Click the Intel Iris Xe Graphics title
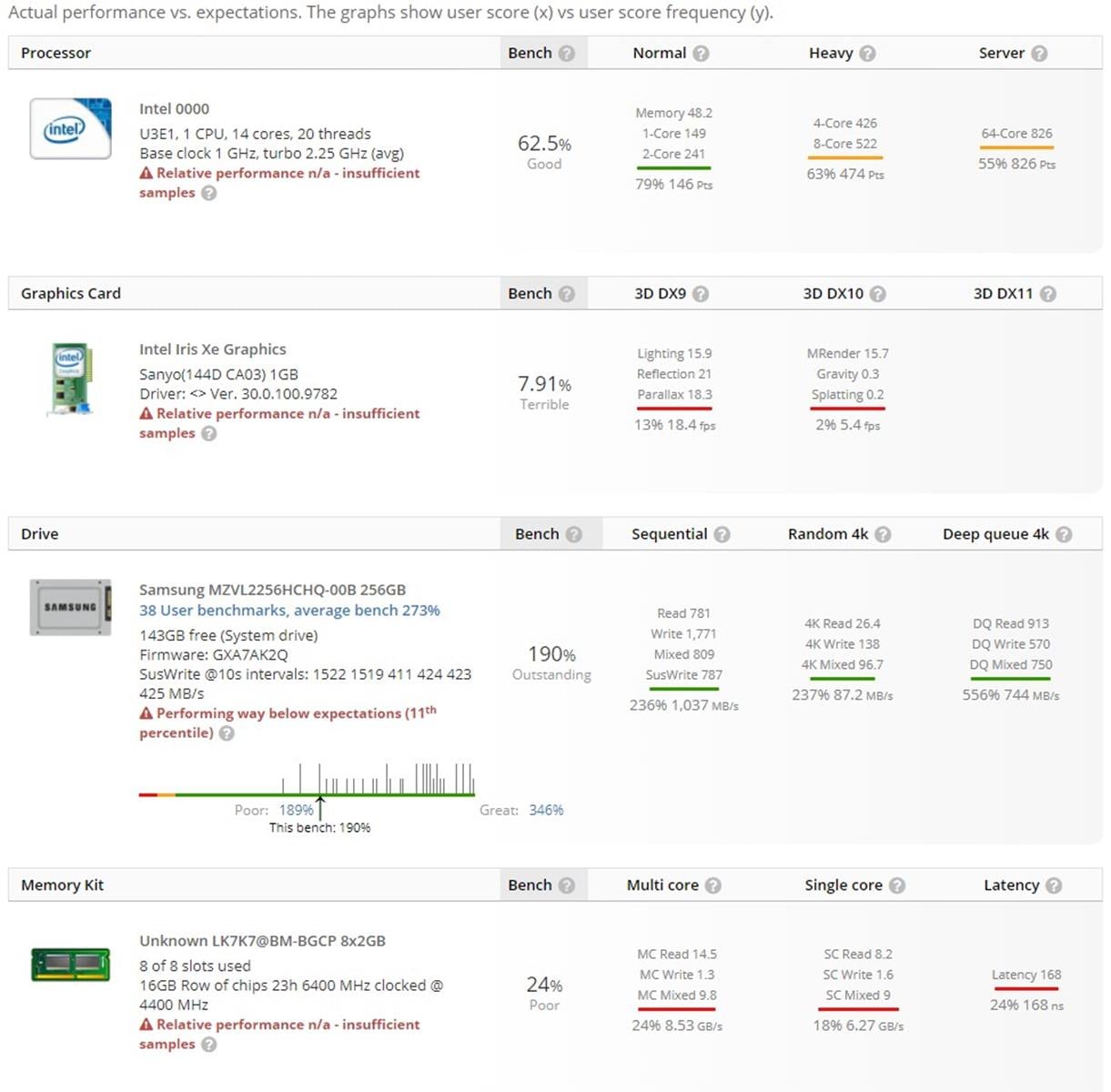This screenshot has height=1092, width=1111. pyautogui.click(x=212, y=349)
